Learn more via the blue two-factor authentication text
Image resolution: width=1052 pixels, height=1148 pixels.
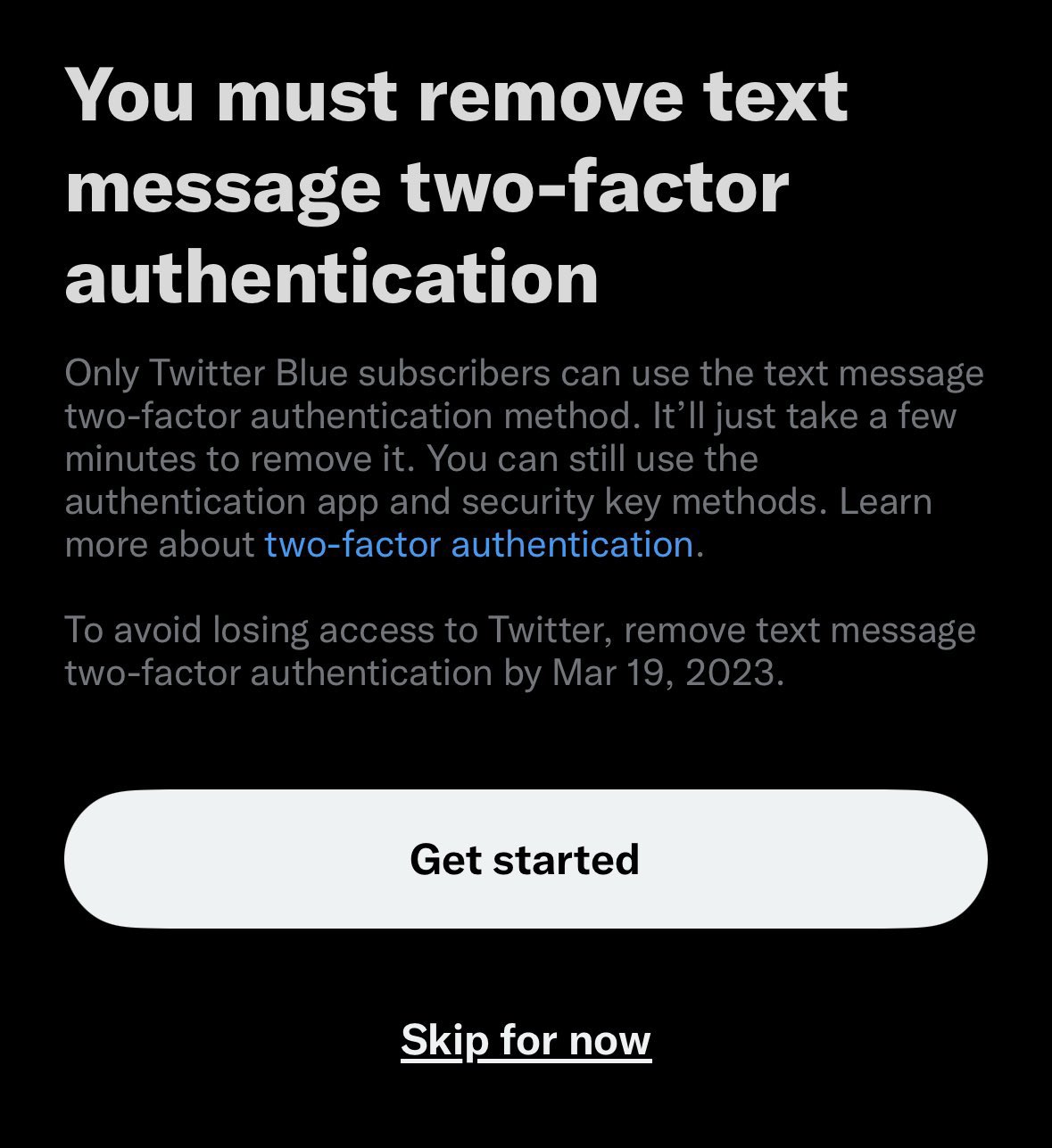click(479, 544)
